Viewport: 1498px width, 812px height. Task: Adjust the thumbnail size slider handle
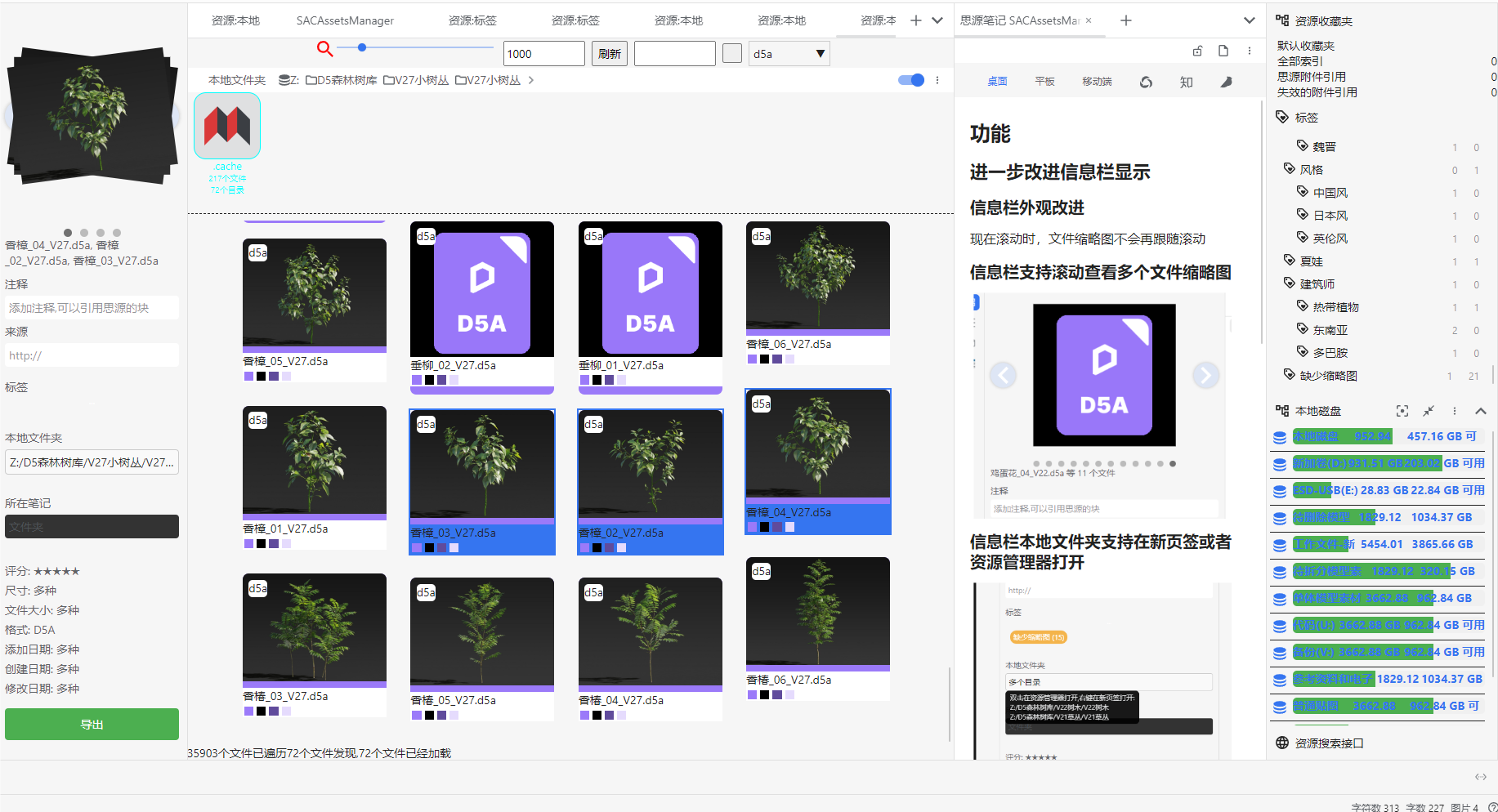click(362, 47)
